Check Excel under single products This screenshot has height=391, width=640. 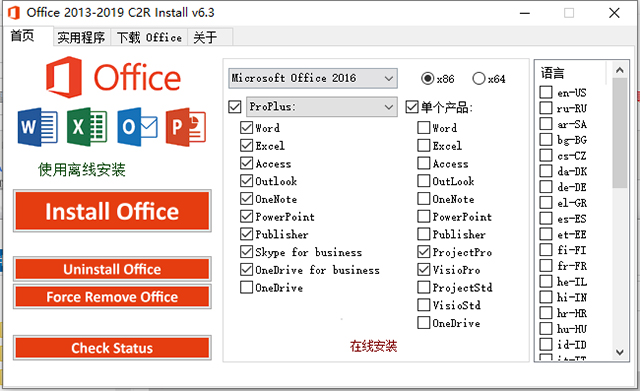coord(424,146)
